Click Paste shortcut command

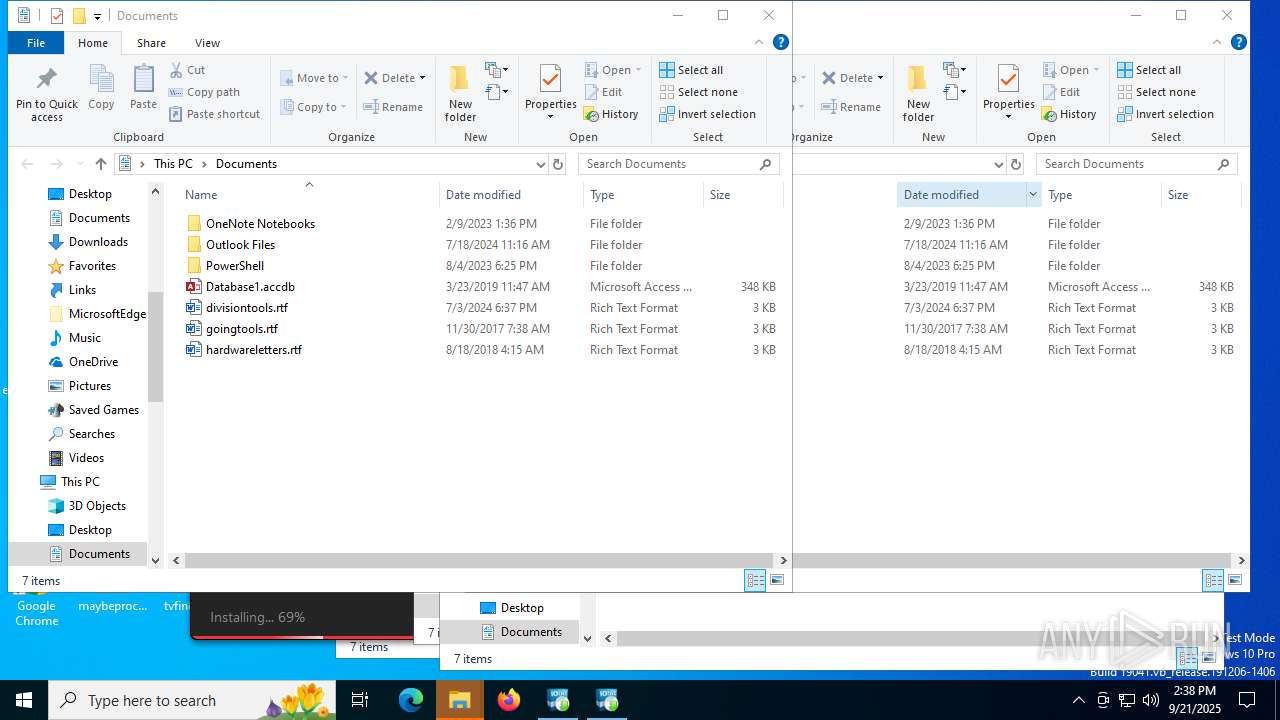[x=214, y=114]
